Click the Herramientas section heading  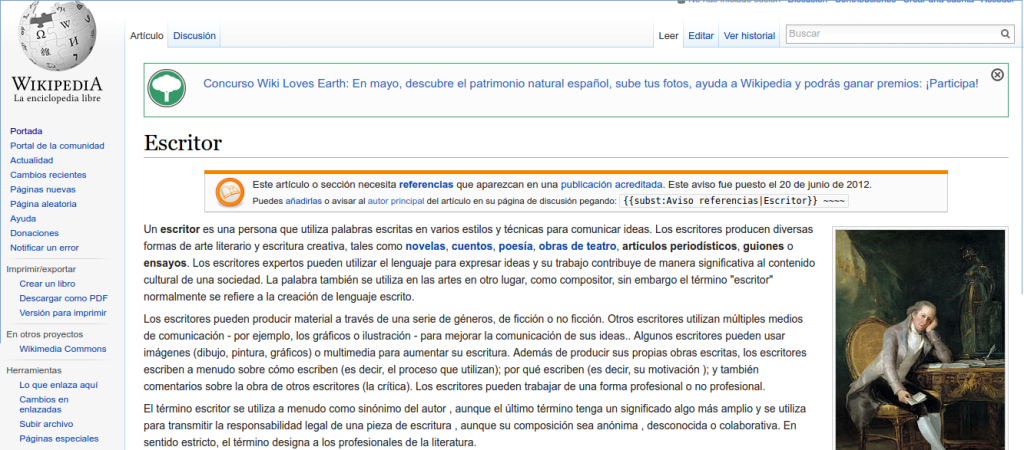34,370
